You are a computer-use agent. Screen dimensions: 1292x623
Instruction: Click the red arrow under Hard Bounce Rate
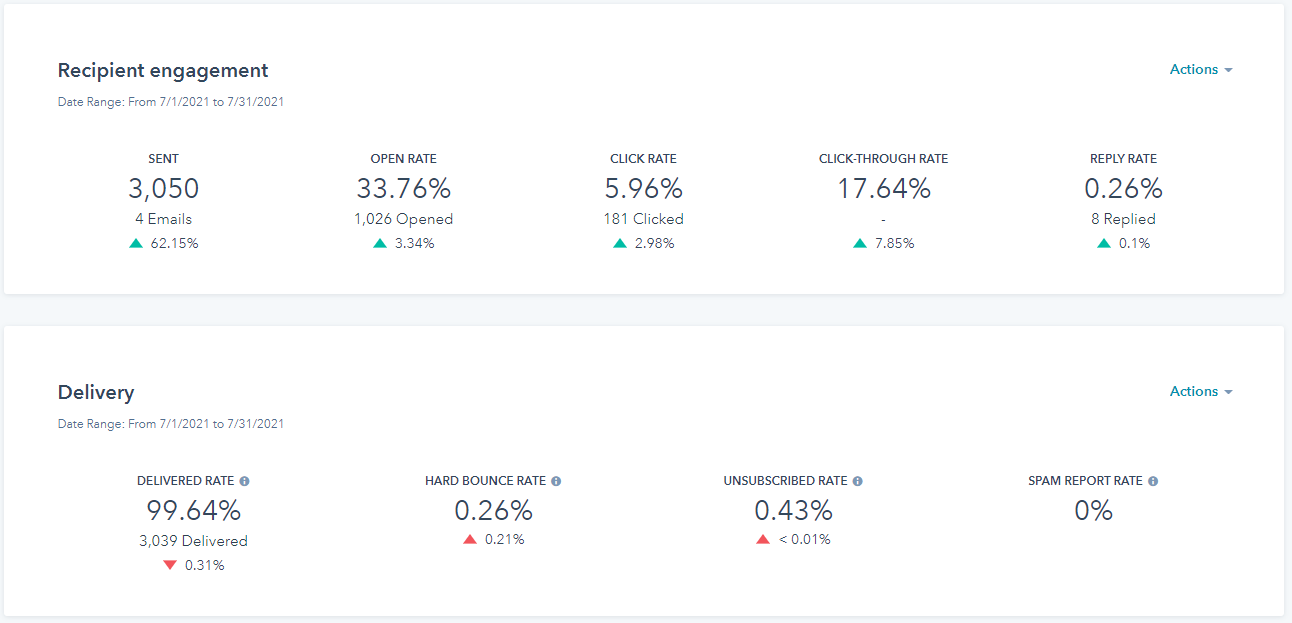point(469,539)
